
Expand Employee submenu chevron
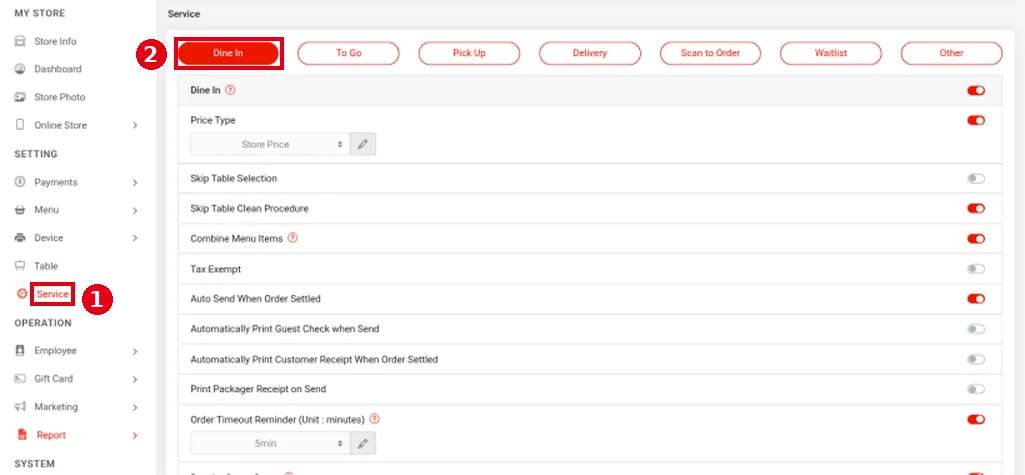[x=135, y=351]
